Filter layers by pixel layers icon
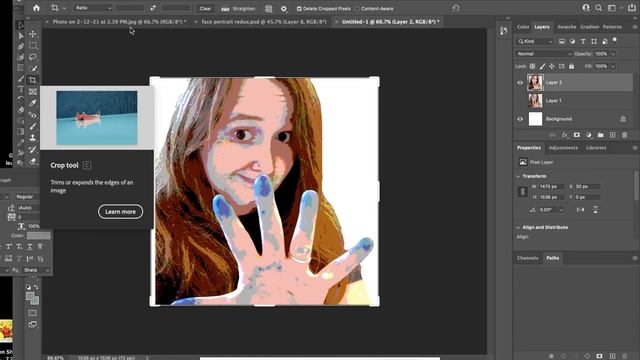Viewport: 640px width, 360px height. point(562,41)
